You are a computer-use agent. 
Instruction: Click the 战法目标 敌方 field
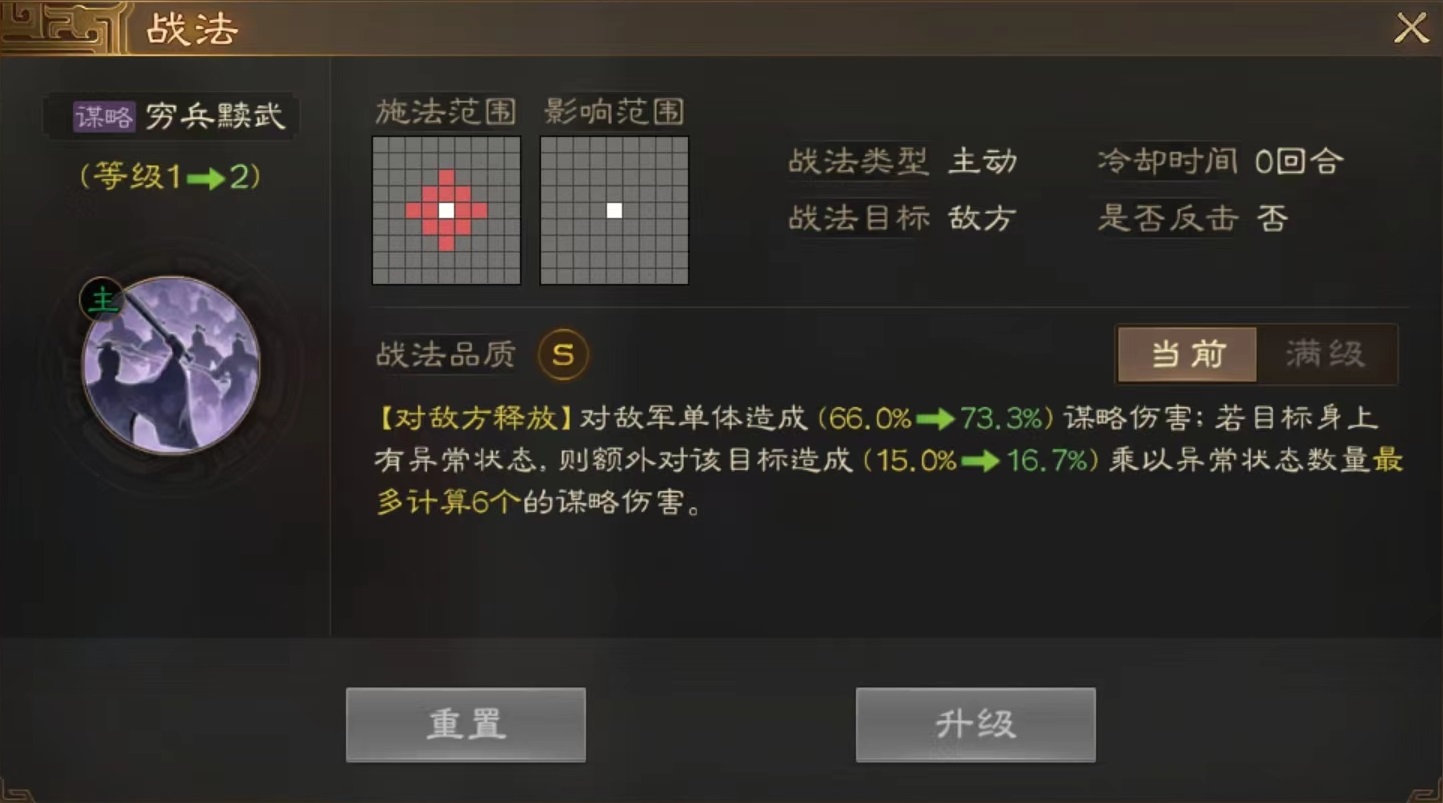point(903,218)
